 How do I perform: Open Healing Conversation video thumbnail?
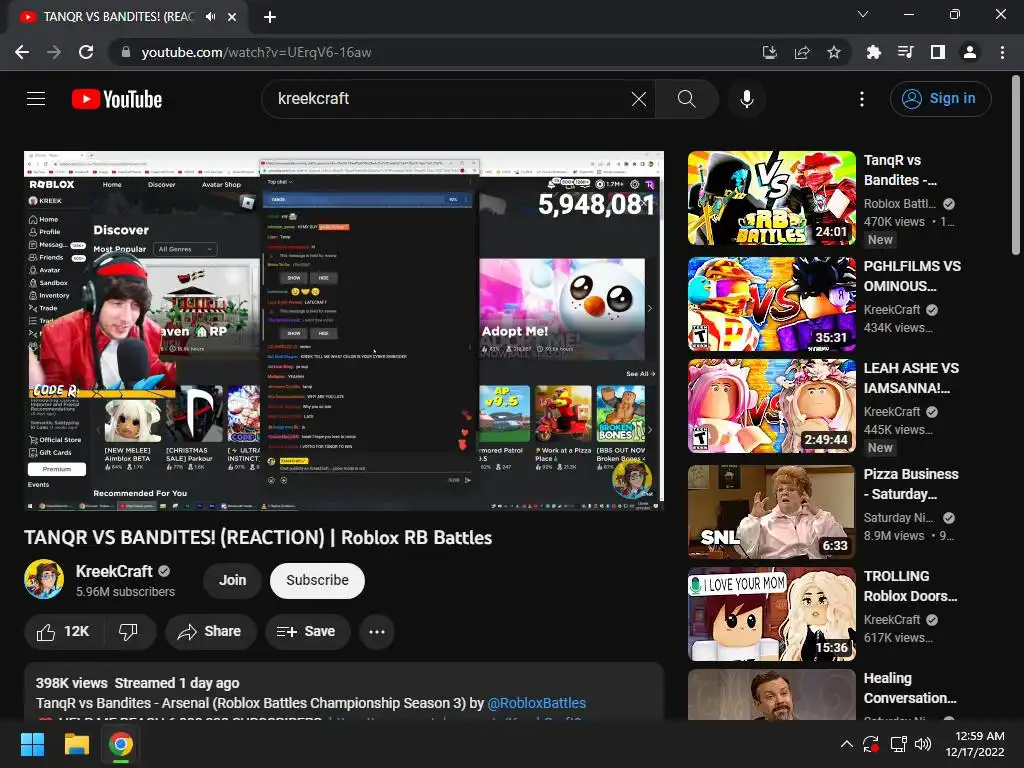coord(771,695)
